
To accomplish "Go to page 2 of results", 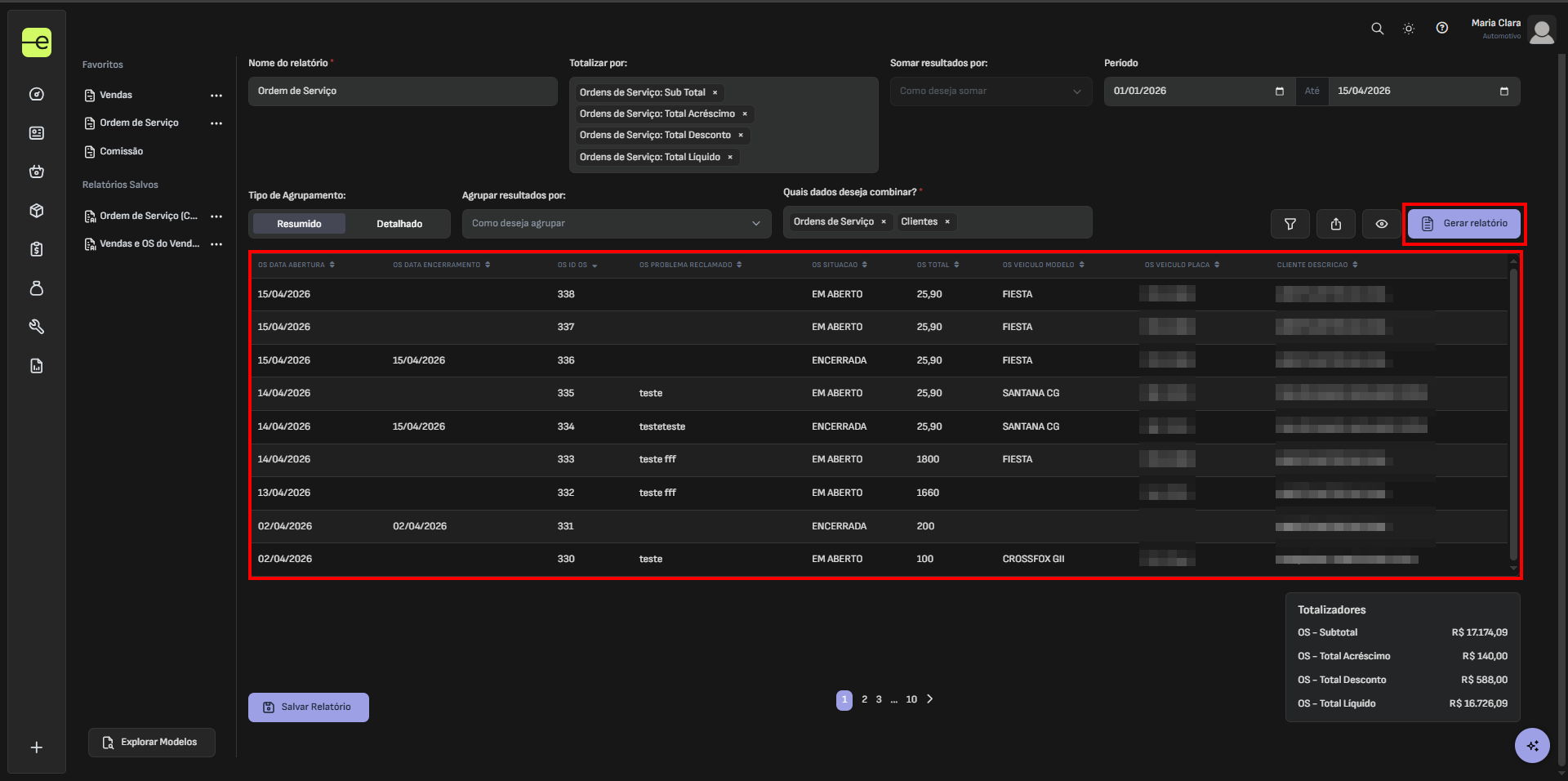I will (864, 699).
